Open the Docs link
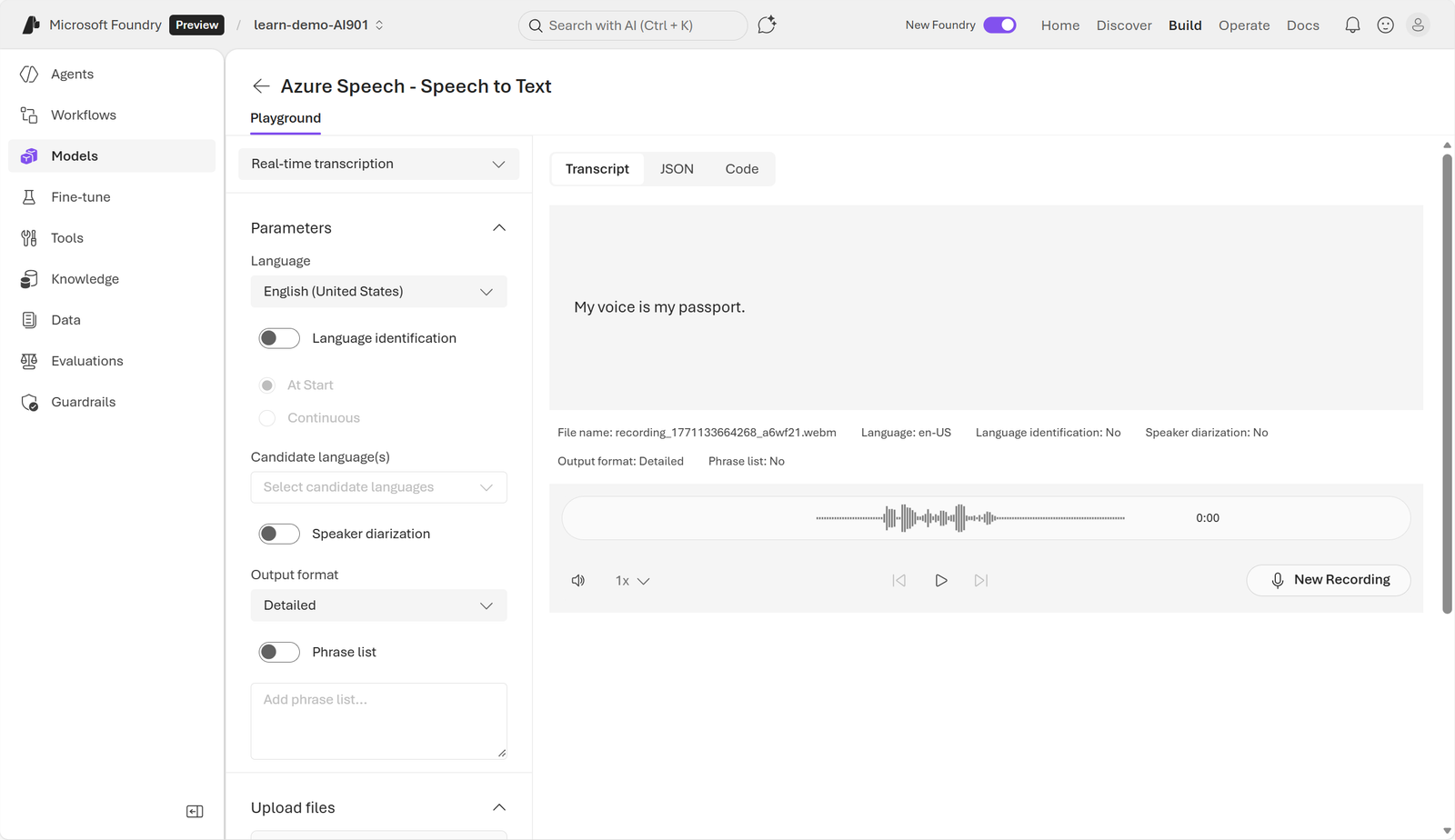This screenshot has width=1455, height=840. coord(1303,25)
